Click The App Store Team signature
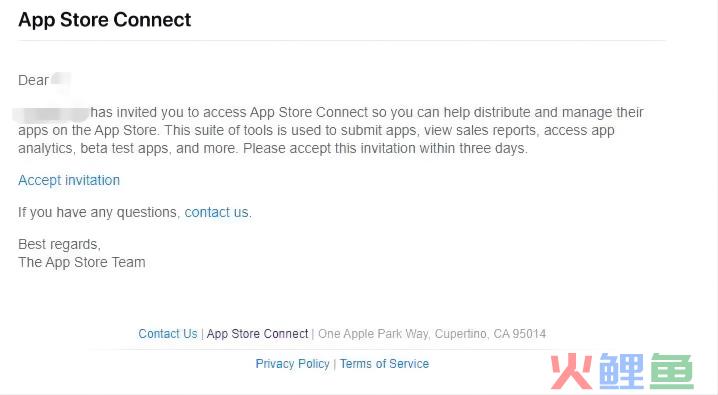Screen dimensions: 718x395 click(82, 262)
